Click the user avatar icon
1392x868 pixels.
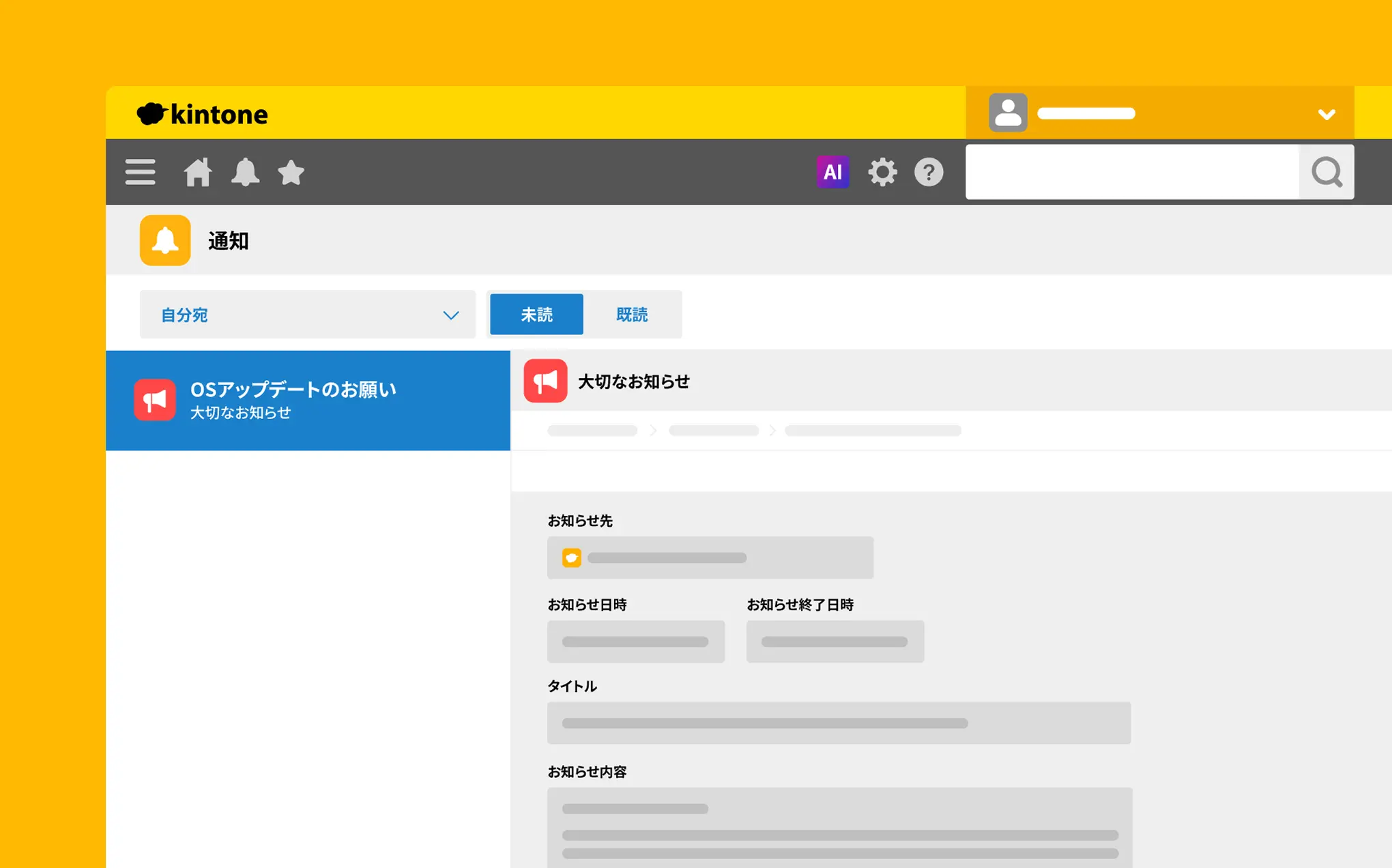(1008, 113)
